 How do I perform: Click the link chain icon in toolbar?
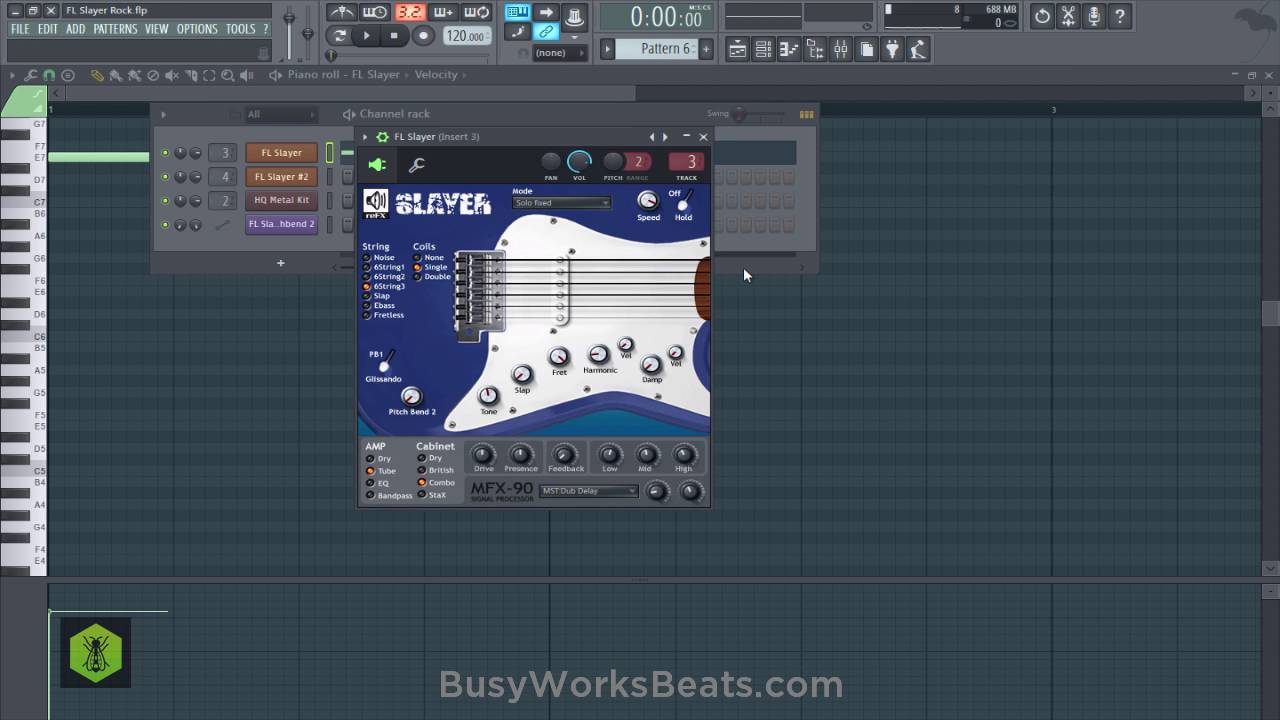click(546, 32)
